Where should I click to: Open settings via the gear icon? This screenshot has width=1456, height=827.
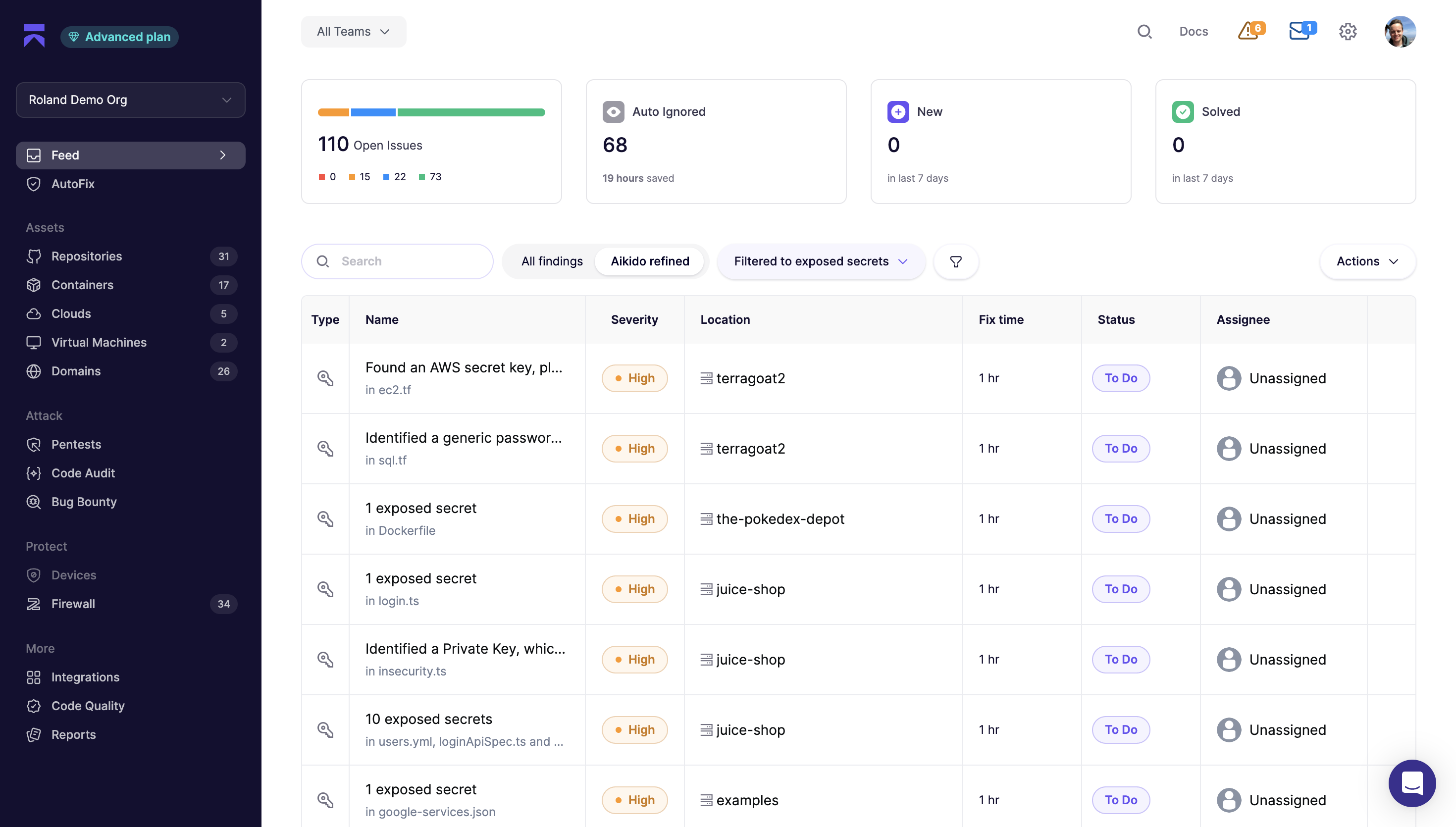pyautogui.click(x=1348, y=32)
